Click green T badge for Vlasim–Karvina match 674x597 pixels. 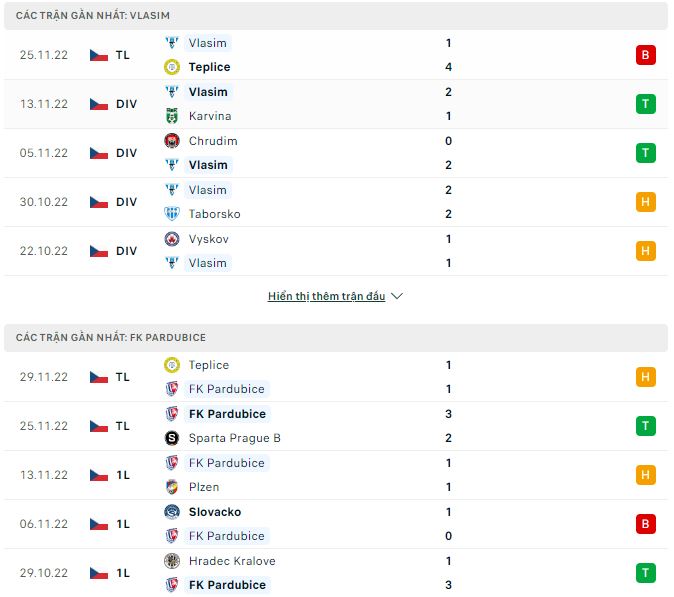pos(645,104)
